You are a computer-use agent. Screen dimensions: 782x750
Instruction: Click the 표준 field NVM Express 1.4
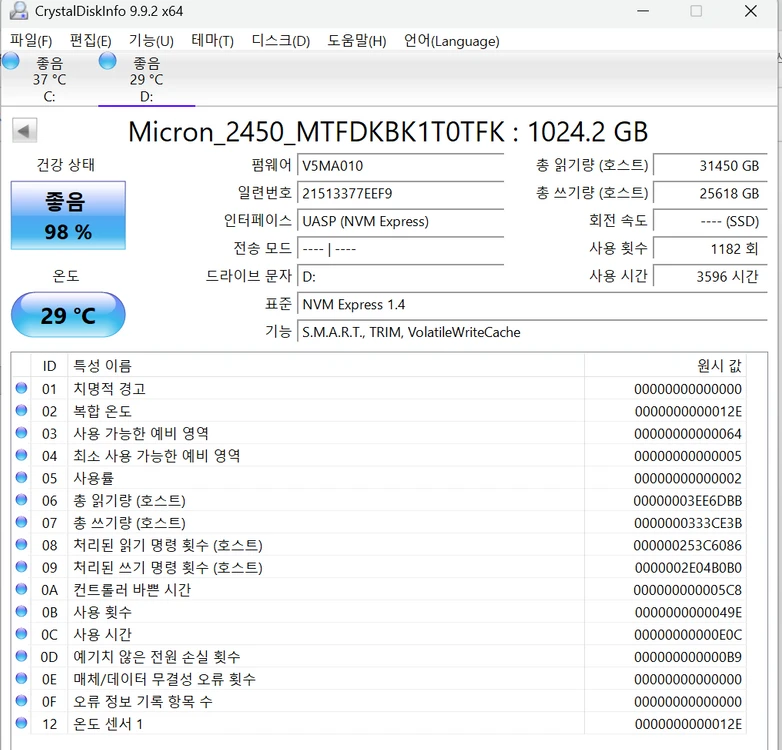point(532,304)
